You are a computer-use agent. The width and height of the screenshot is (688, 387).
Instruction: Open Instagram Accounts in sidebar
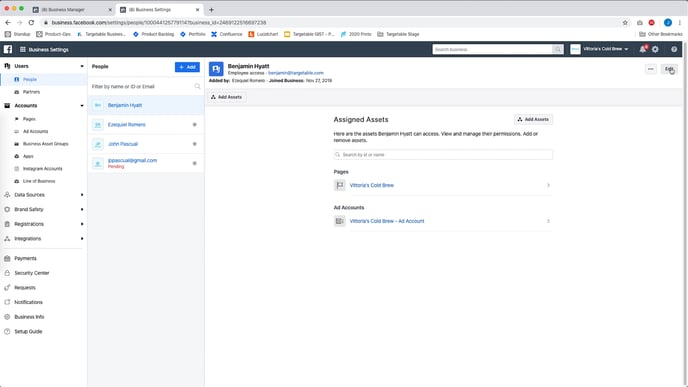click(x=44, y=168)
